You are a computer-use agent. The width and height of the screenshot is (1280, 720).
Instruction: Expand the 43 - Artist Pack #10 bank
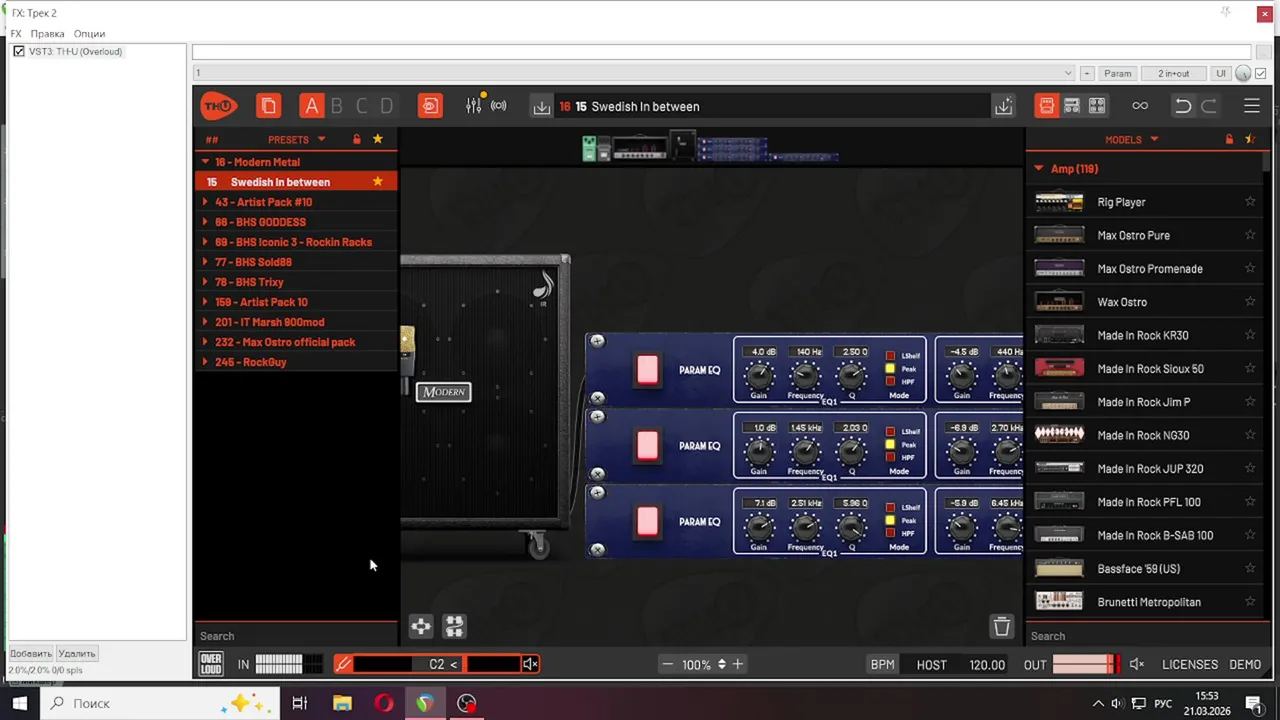206,202
